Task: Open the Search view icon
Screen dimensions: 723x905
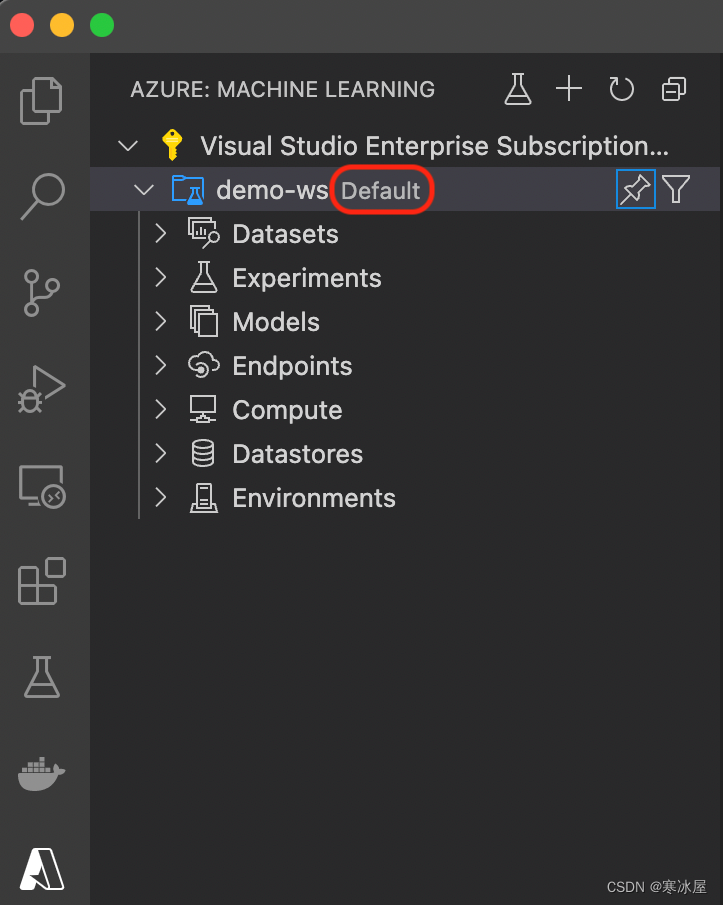Action: pos(44,196)
